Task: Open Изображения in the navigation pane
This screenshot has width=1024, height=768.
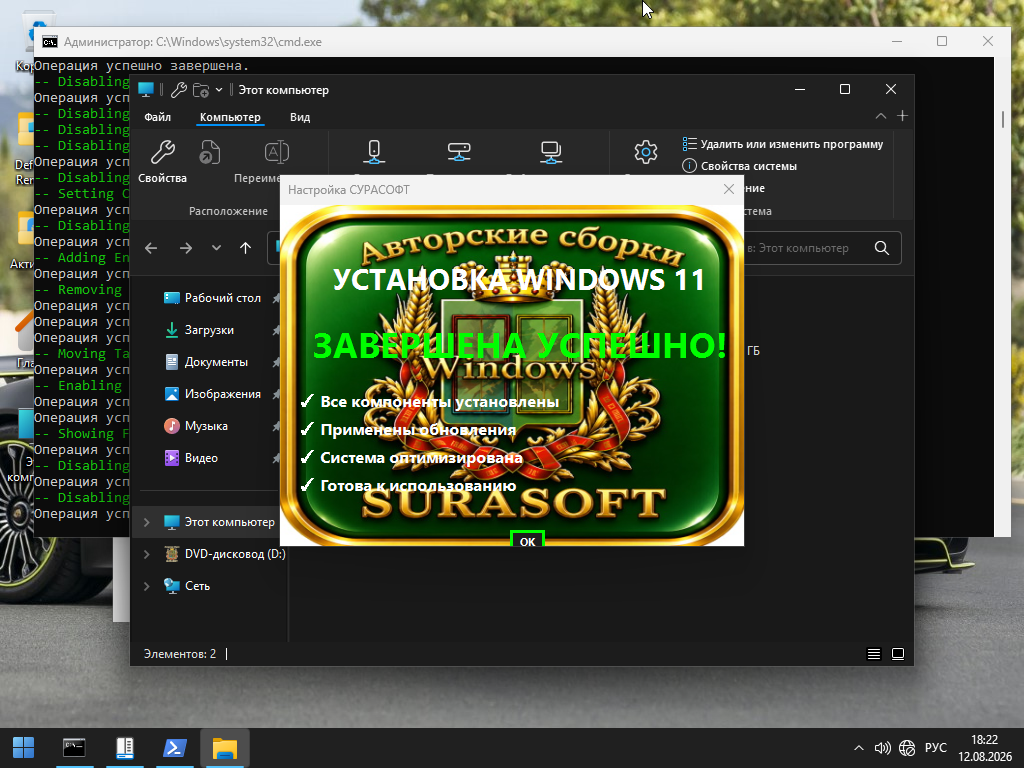Action: [x=212, y=394]
